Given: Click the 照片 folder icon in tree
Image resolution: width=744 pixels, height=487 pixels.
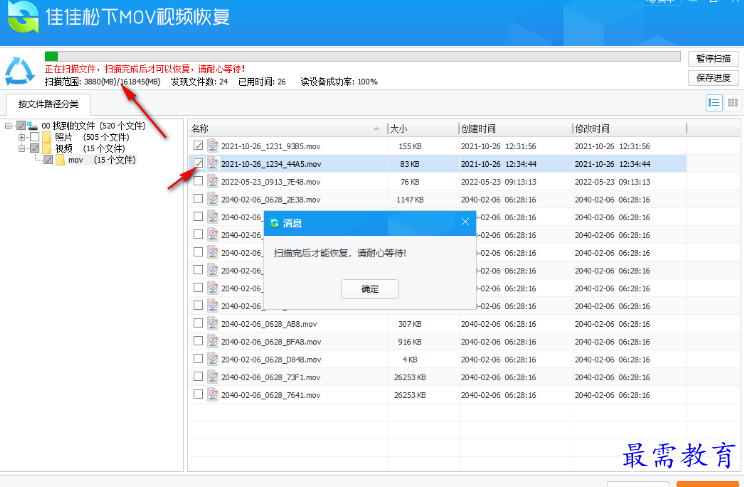Looking at the screenshot, I should [x=46, y=137].
